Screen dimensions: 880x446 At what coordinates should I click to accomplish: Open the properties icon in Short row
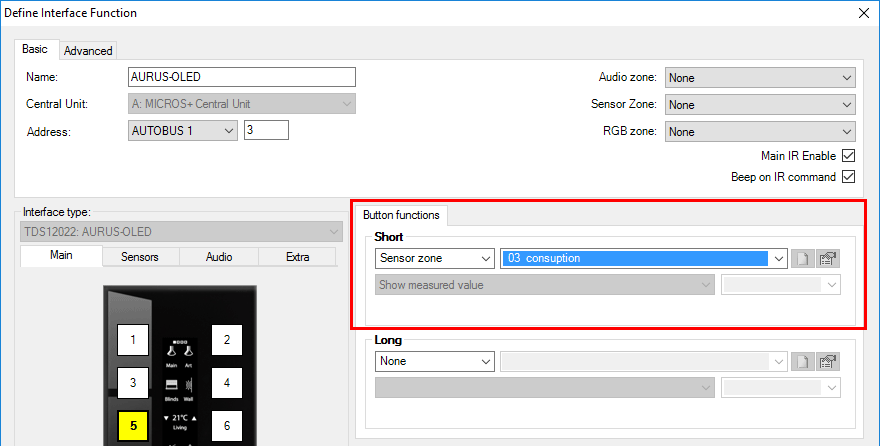[x=827, y=259]
